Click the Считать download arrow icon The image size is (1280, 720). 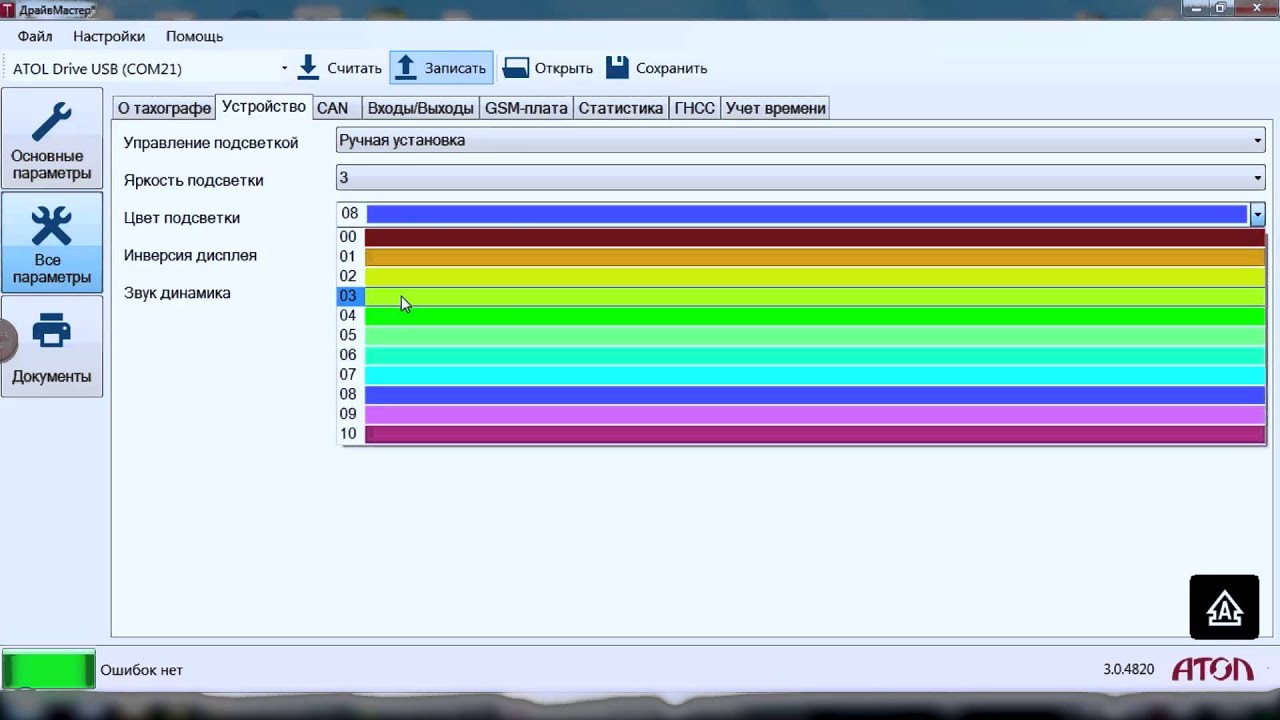(x=309, y=67)
